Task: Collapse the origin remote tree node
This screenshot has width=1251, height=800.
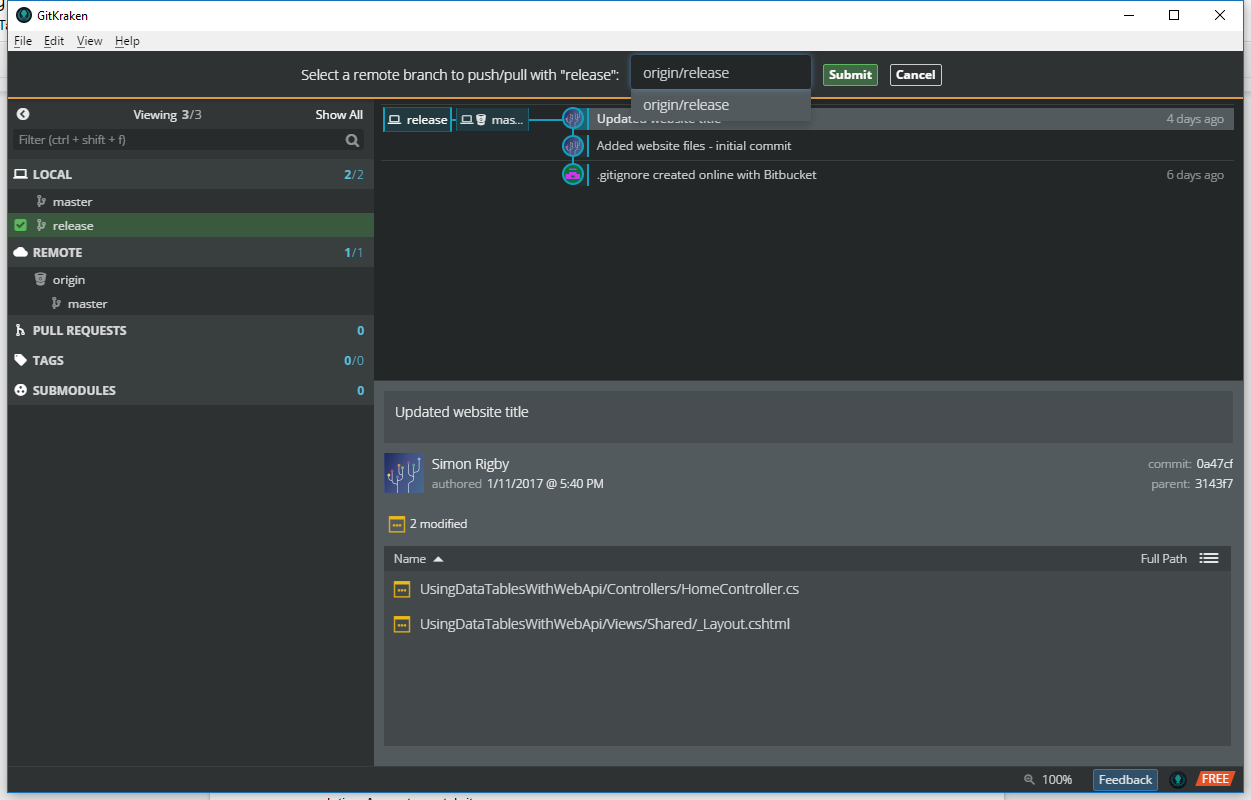Action: [x=191, y=279]
